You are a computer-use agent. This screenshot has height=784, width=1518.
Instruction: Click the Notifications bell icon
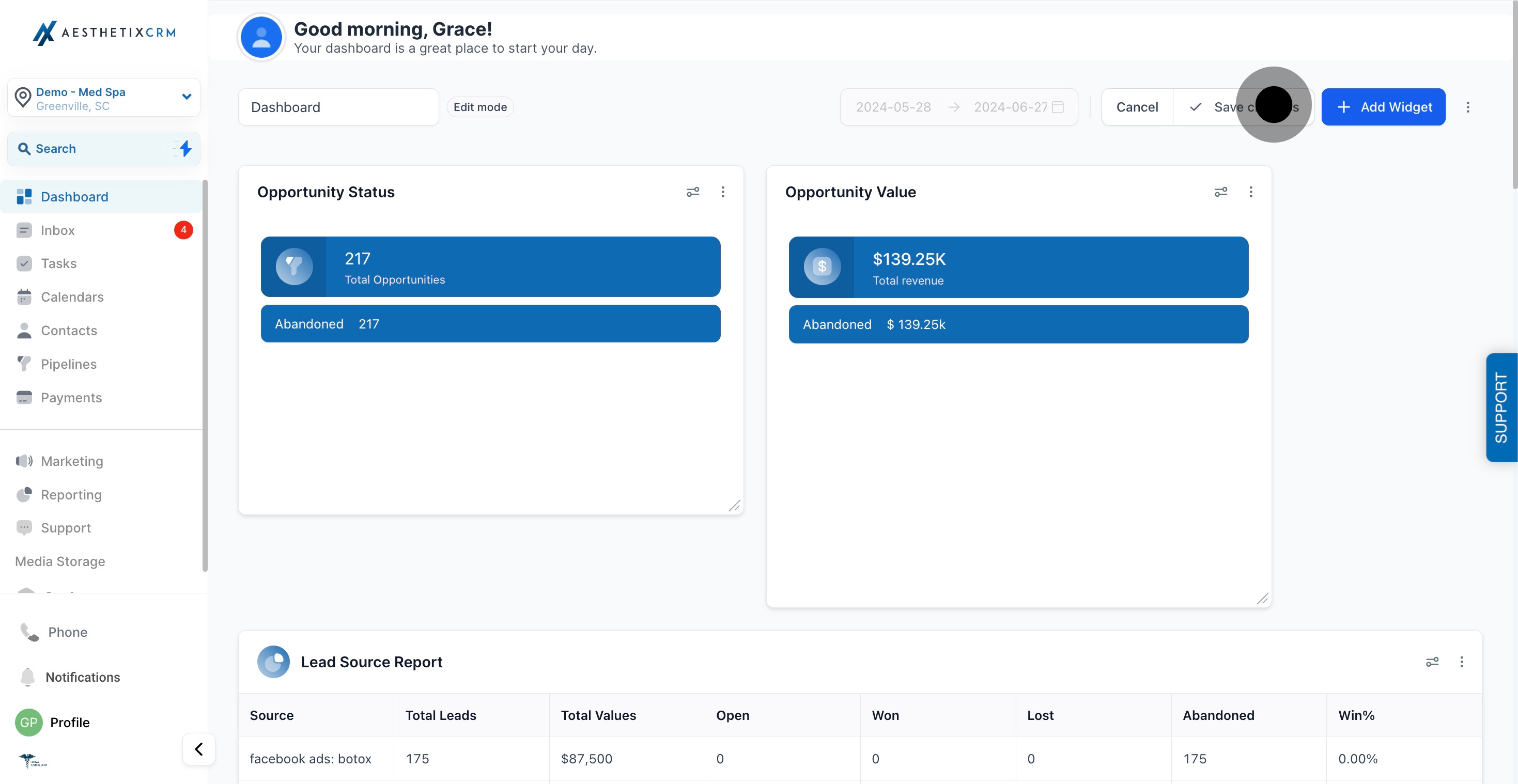click(28, 678)
